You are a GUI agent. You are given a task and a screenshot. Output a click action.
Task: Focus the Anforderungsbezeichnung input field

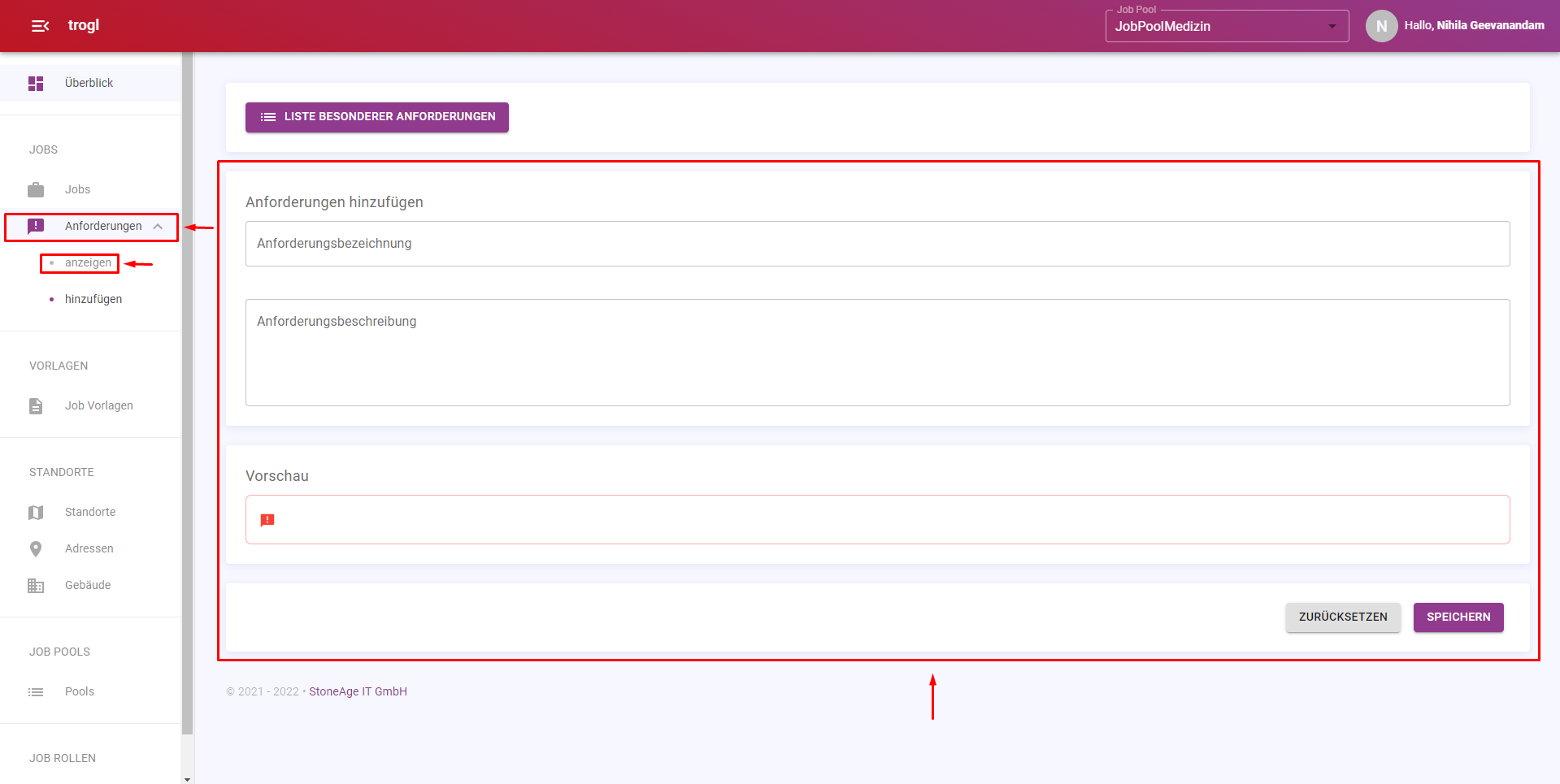878,244
